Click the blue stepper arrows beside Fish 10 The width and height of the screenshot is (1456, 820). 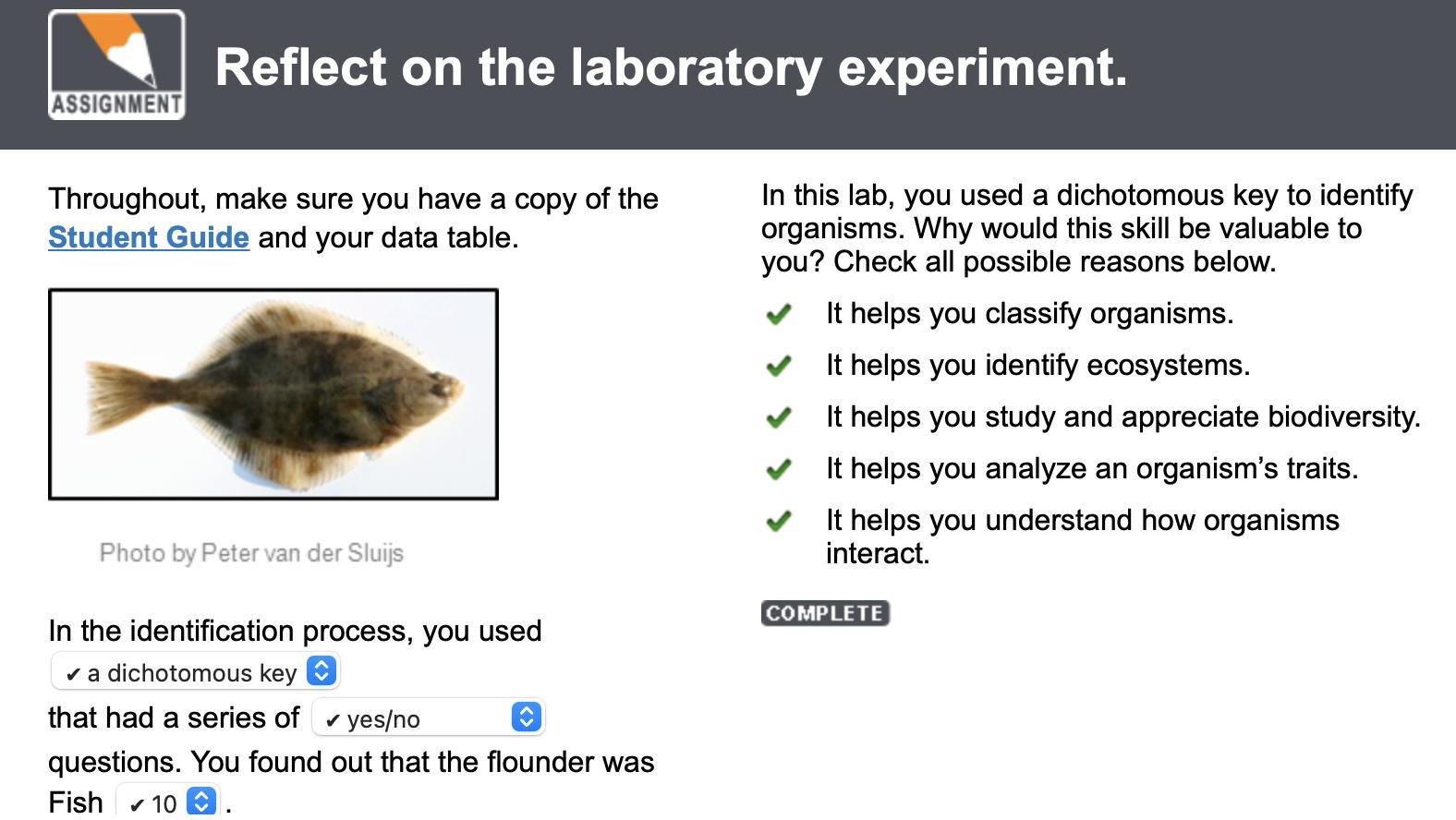point(201,802)
